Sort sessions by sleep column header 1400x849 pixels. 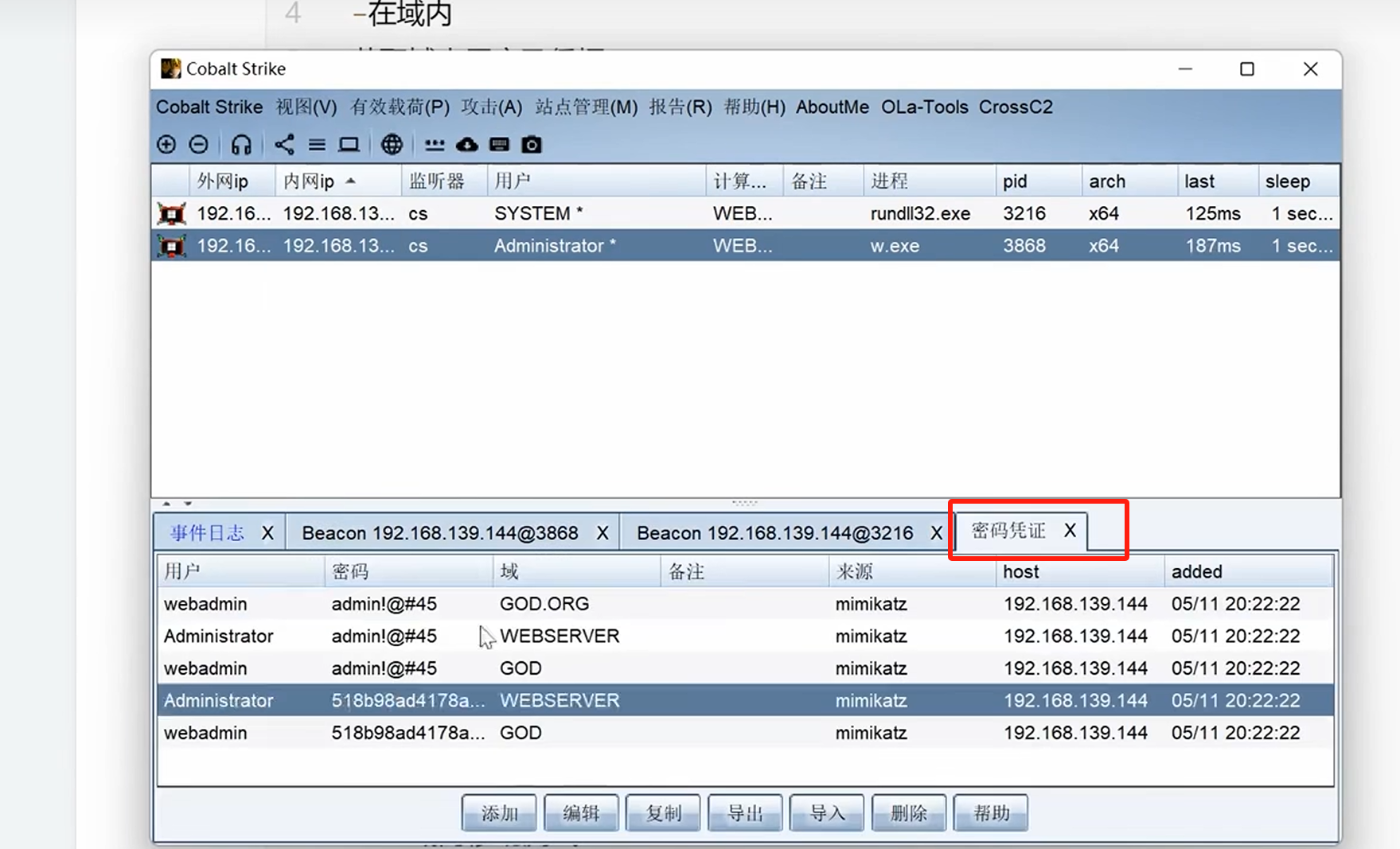tap(1298, 181)
